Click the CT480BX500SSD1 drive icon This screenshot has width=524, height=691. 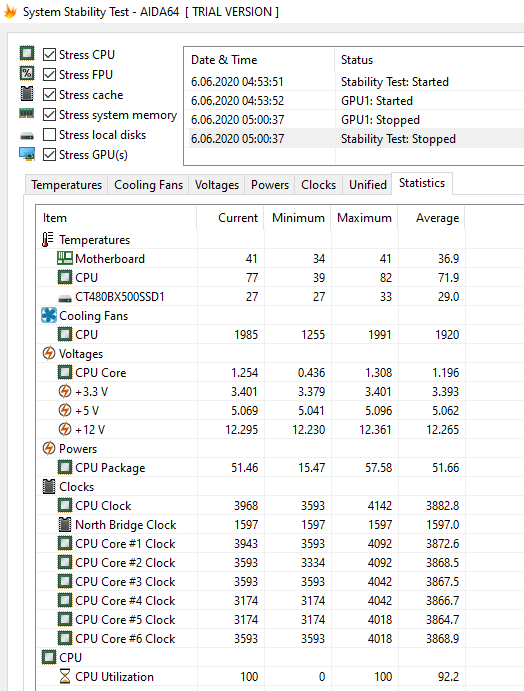65,299
